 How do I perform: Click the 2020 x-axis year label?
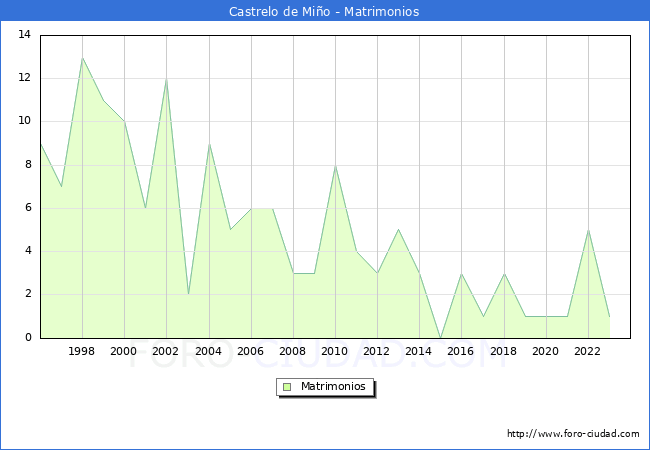coord(545,351)
